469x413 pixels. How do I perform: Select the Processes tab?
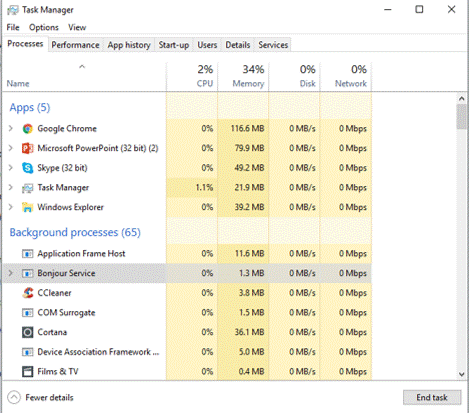25,44
